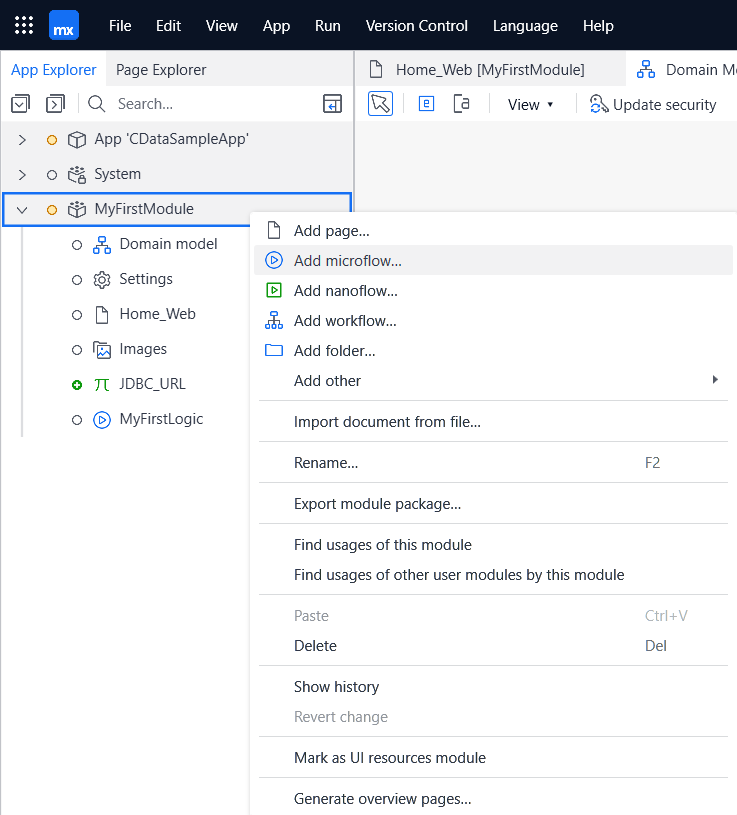This screenshot has height=815, width=737.
Task: Click the expand all icon in App Explorer
Action: (x=56, y=104)
